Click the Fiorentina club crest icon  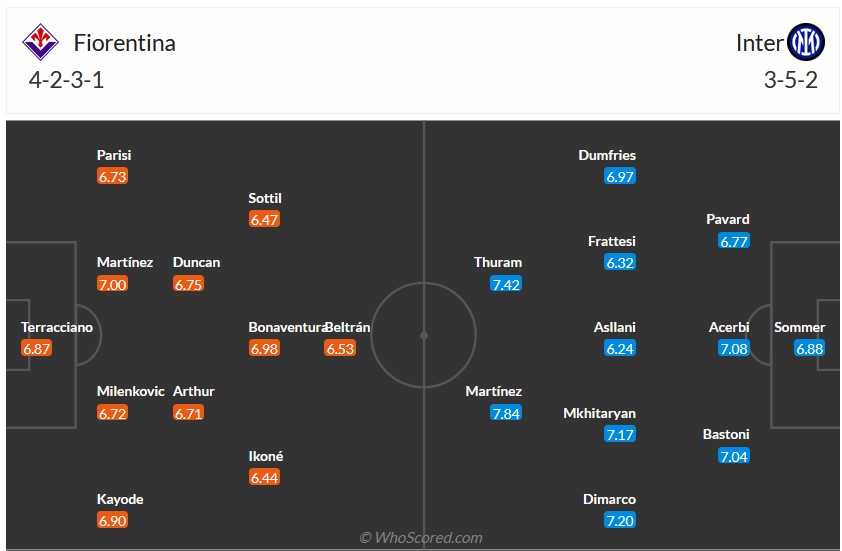coord(41,42)
